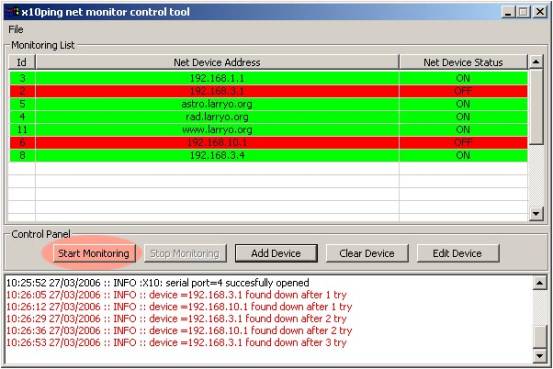
Task: Click the monitoring list scrollbar thumb
Action: pyautogui.click(x=536, y=107)
